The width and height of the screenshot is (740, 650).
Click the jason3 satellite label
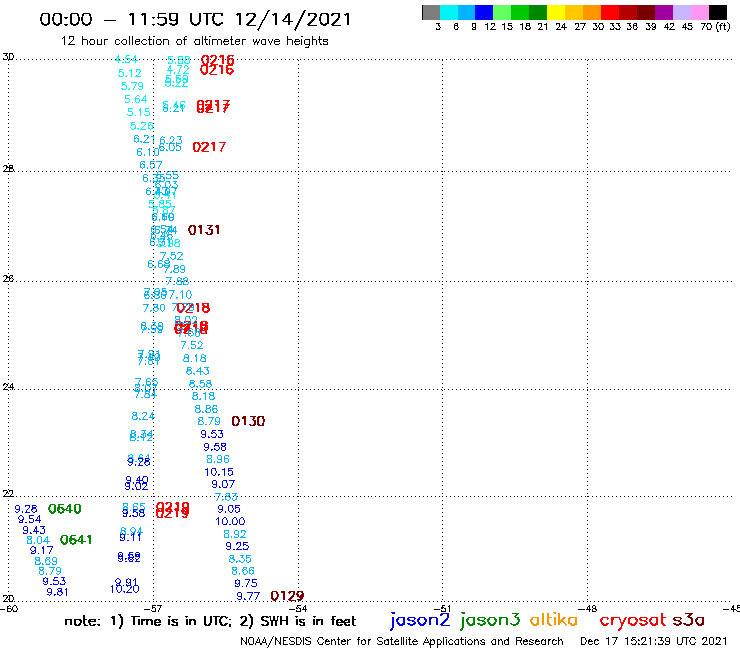tap(490, 620)
